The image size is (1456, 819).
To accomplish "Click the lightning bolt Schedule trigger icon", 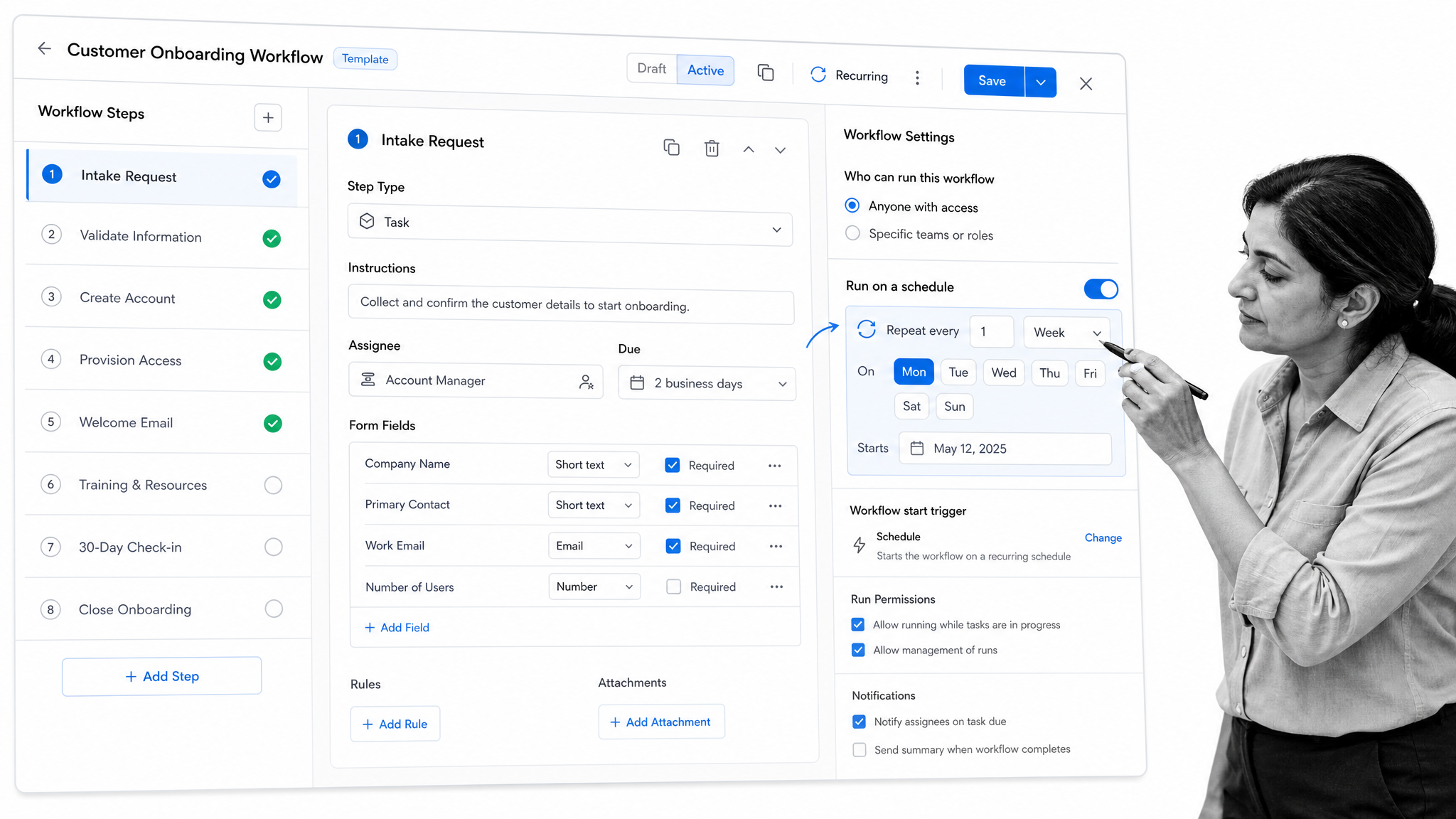I will tap(860, 545).
